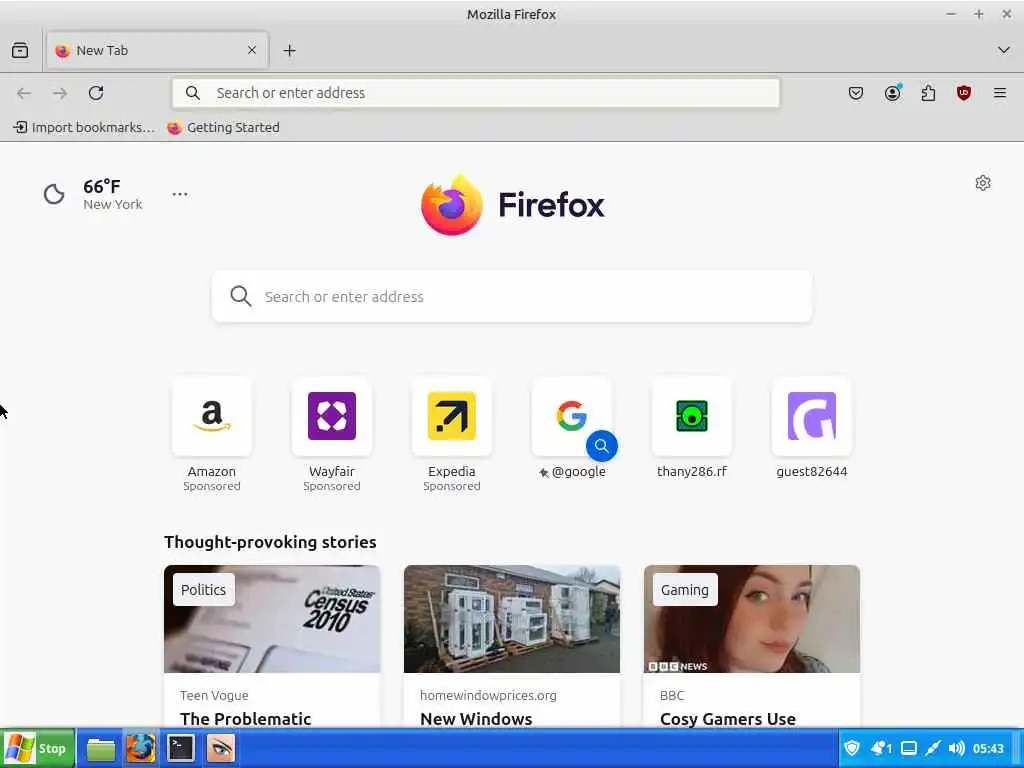Image resolution: width=1024 pixels, height=768 pixels.
Task: Open 'New Windows' story headline
Action: click(x=476, y=719)
